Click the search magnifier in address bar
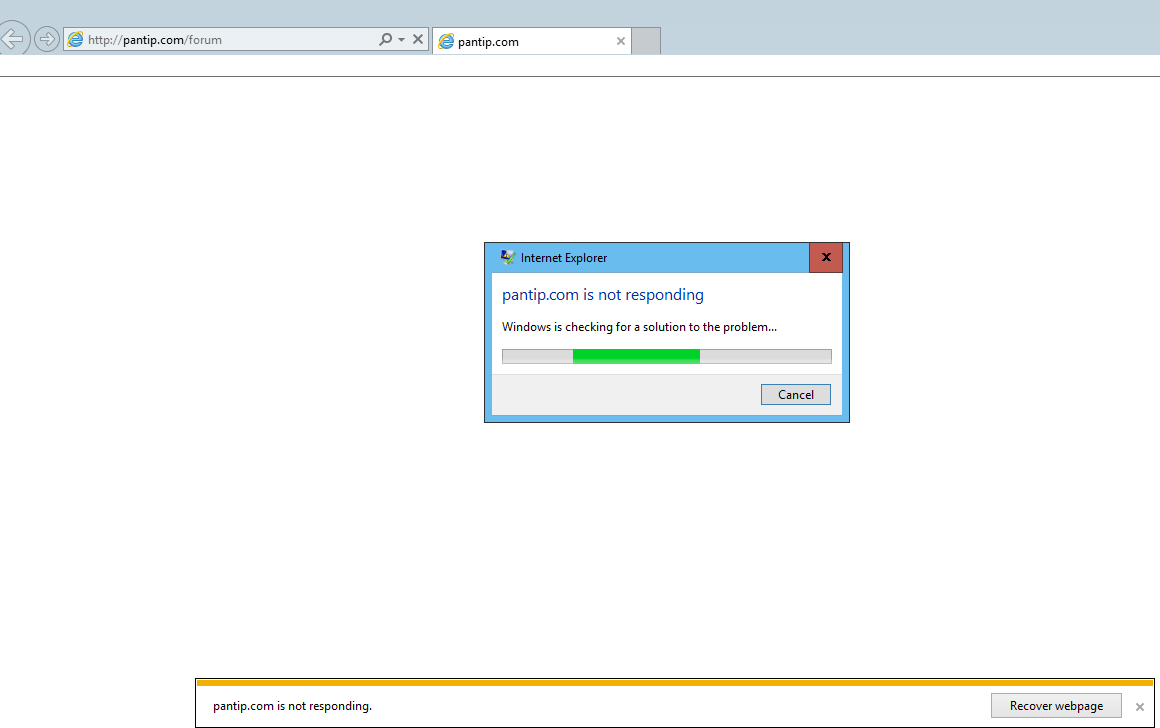 [385, 39]
